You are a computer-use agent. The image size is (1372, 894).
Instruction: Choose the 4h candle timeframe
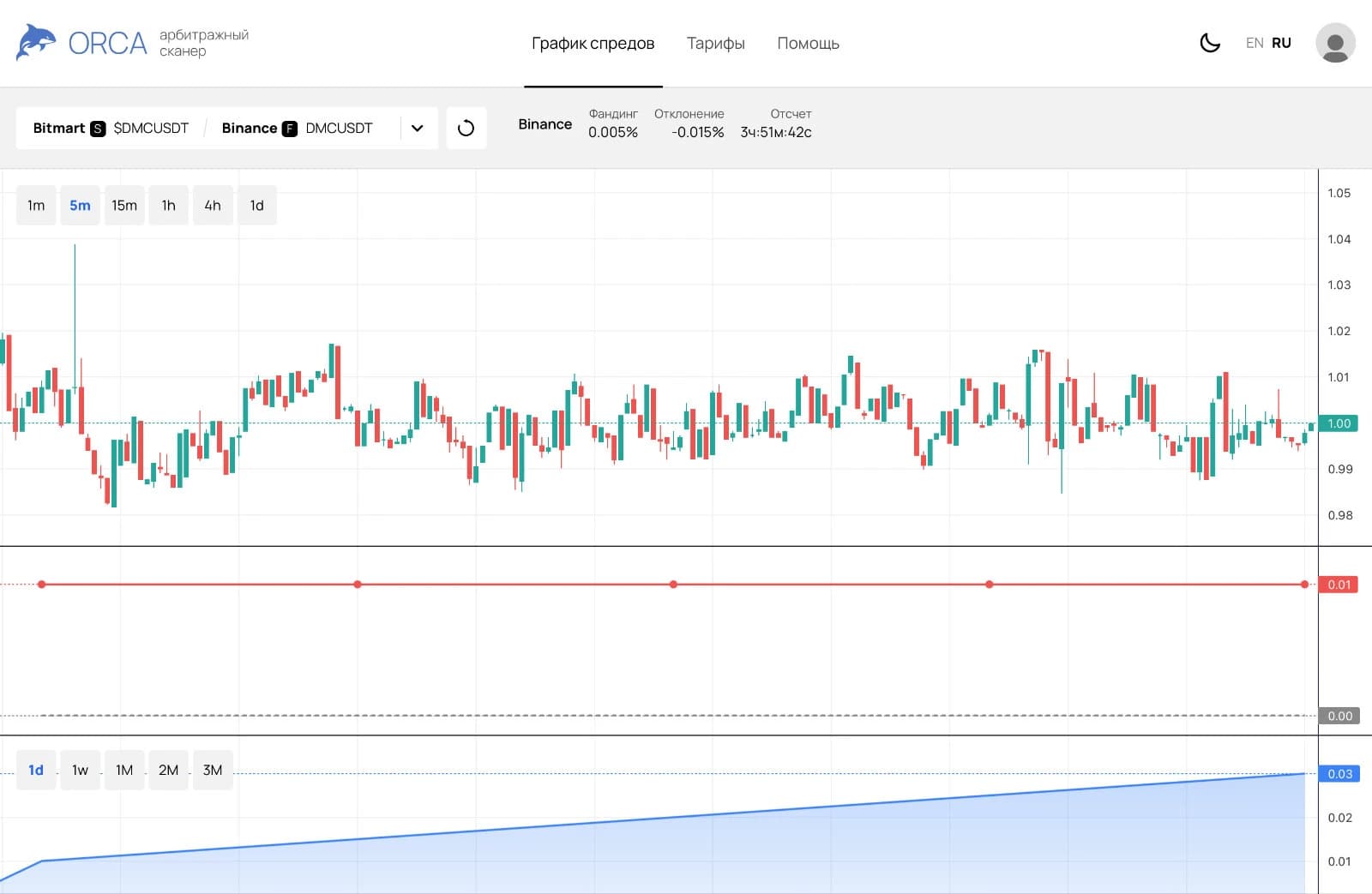pyautogui.click(x=213, y=206)
